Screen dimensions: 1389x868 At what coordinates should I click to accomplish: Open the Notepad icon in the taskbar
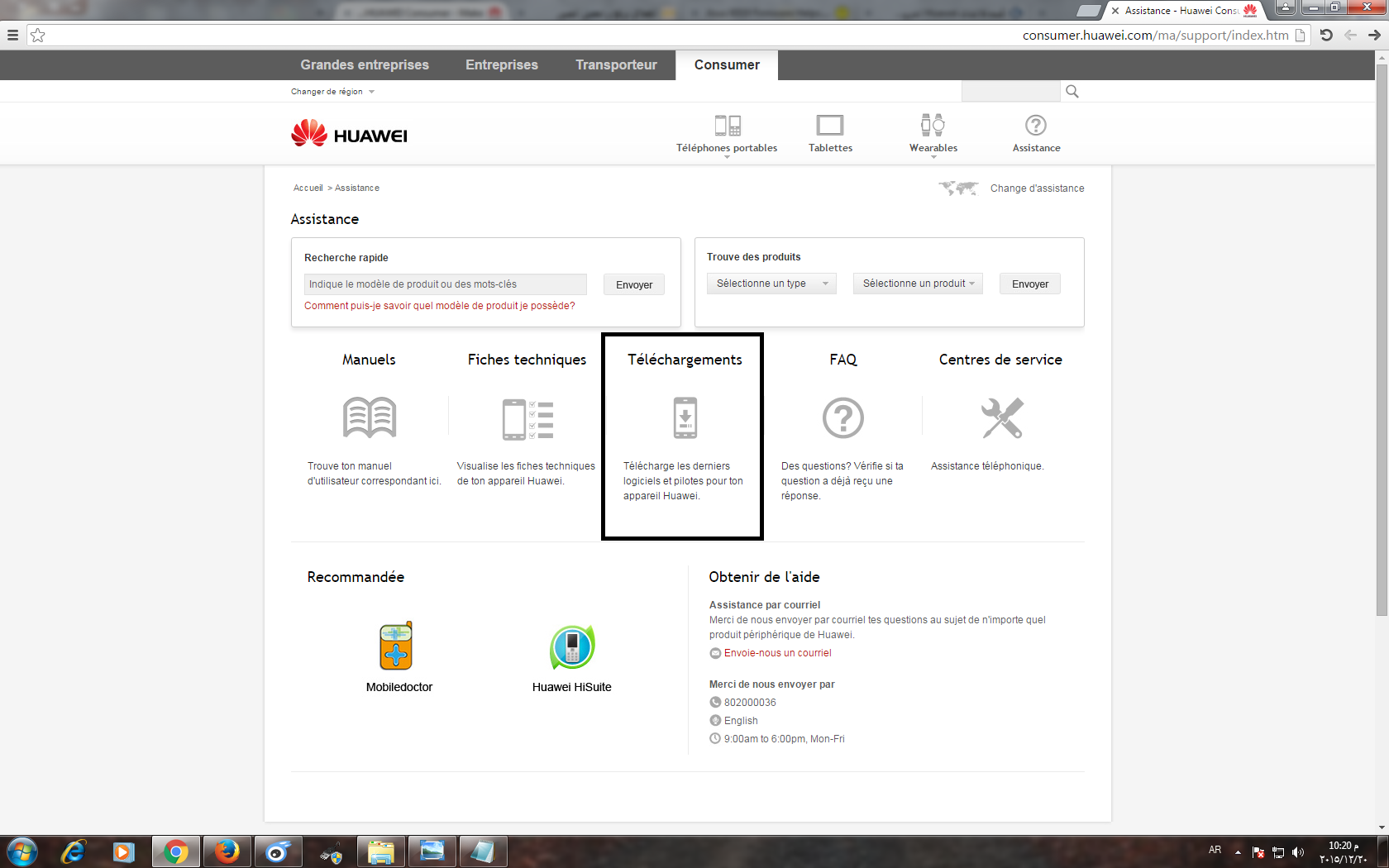[x=483, y=851]
